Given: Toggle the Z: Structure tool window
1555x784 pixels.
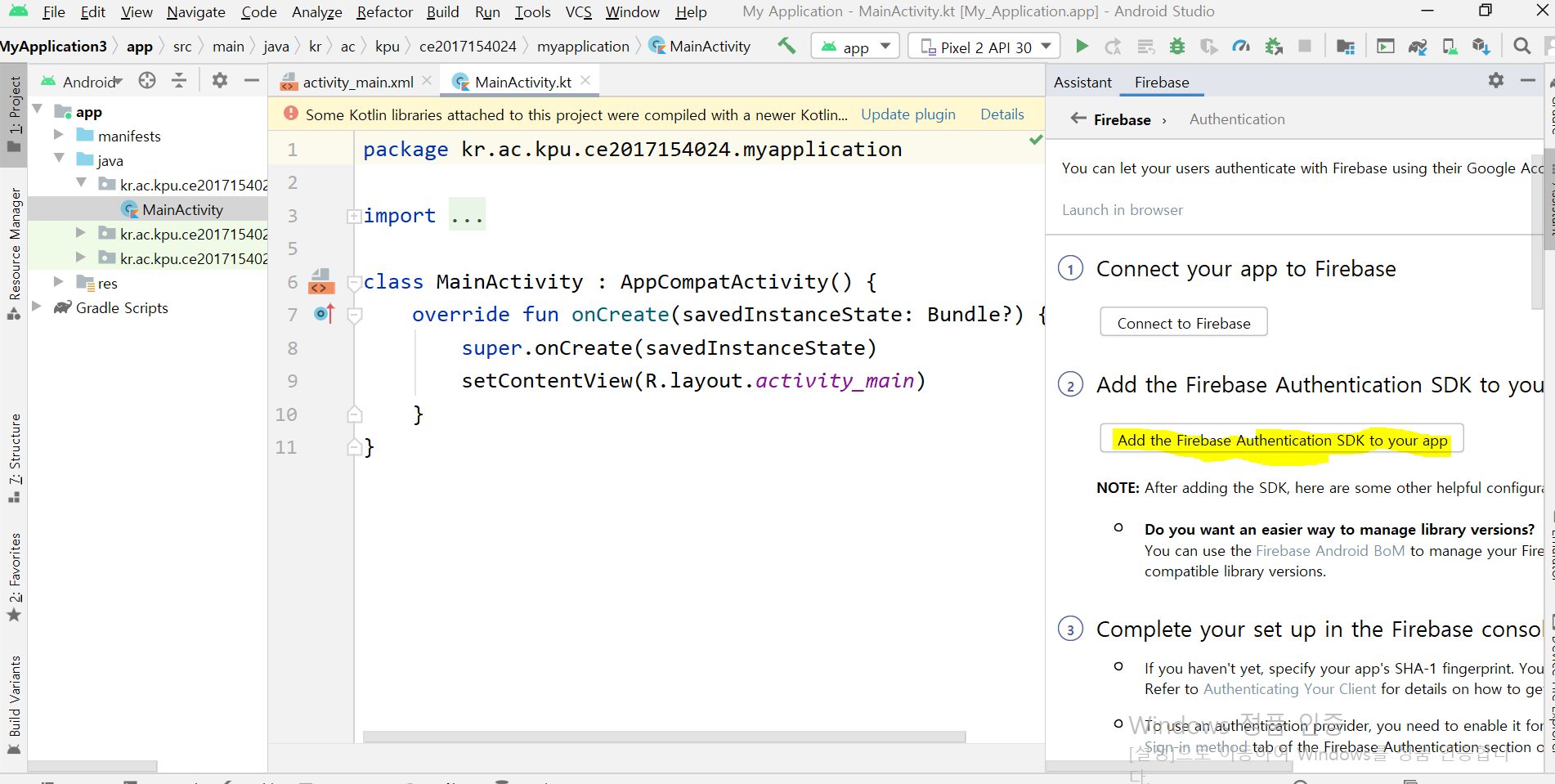Looking at the screenshot, I should (x=14, y=458).
